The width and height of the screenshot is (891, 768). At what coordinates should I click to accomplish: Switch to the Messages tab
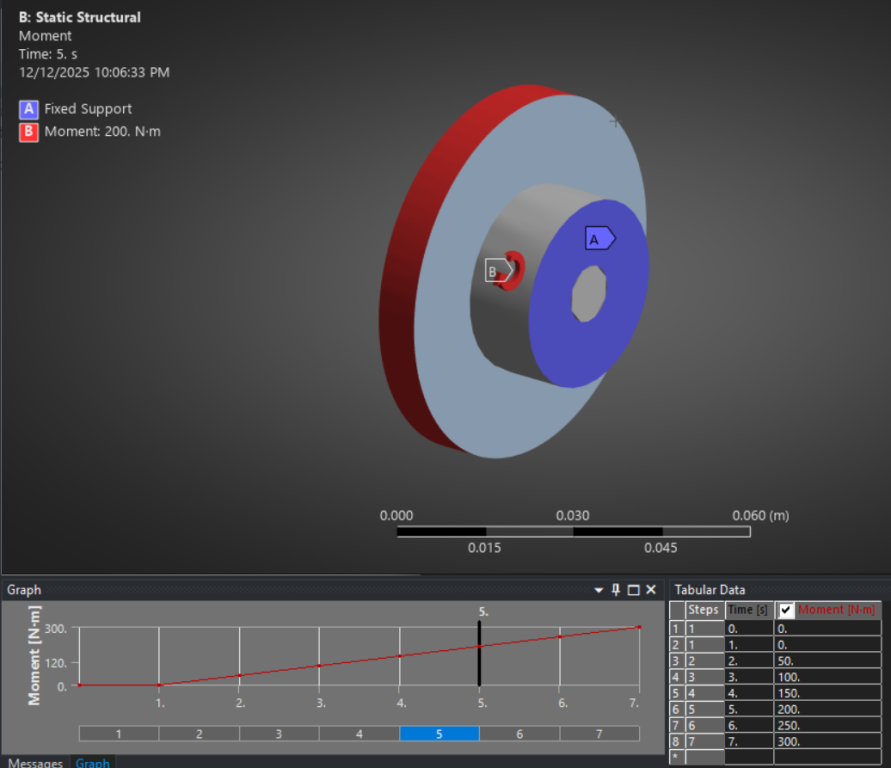pyautogui.click(x=35, y=763)
